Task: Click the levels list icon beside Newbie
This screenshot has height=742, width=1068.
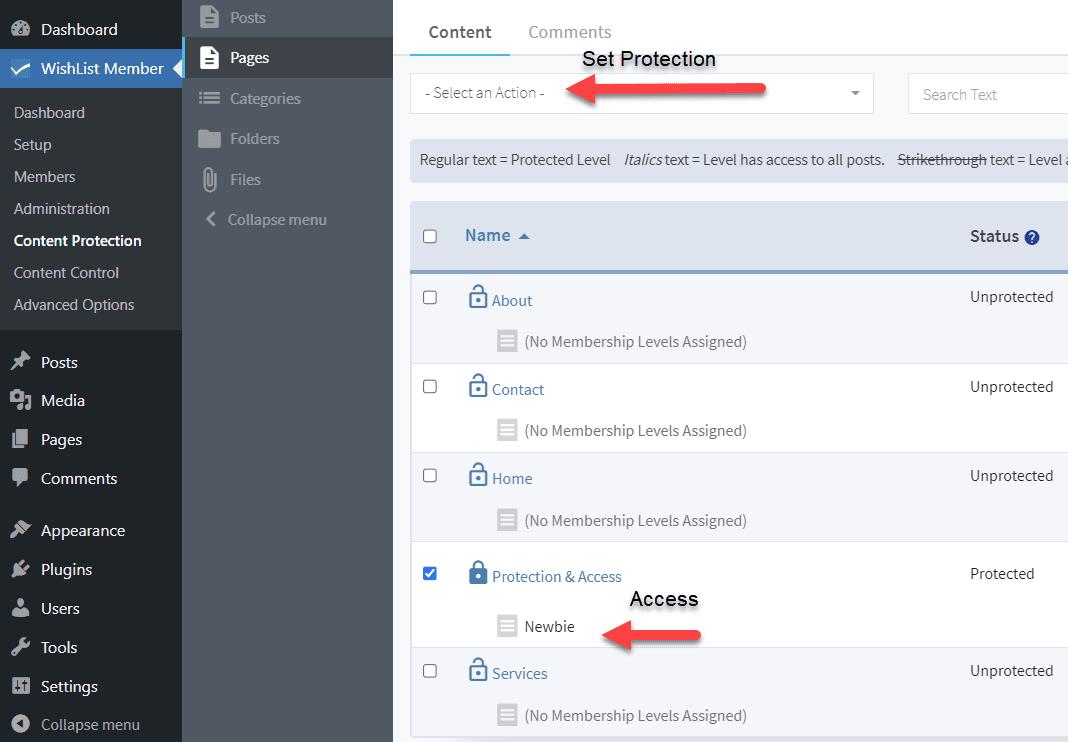Action: click(507, 625)
